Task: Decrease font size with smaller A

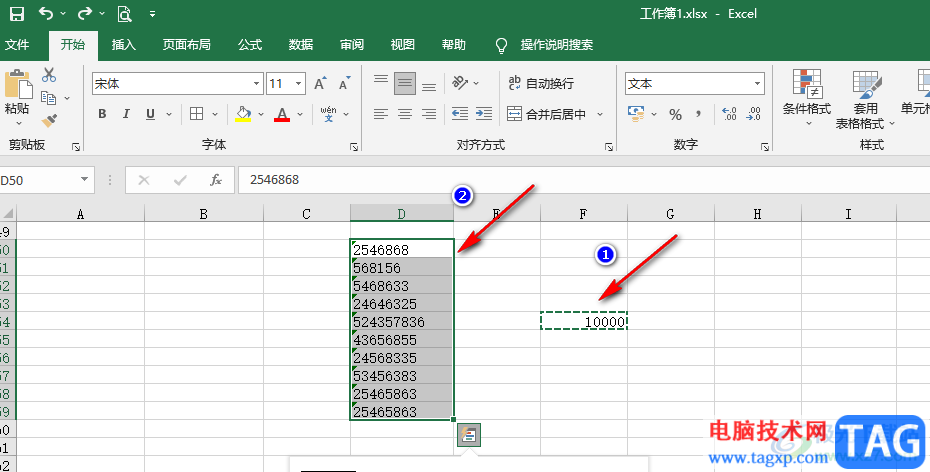Action: point(345,84)
